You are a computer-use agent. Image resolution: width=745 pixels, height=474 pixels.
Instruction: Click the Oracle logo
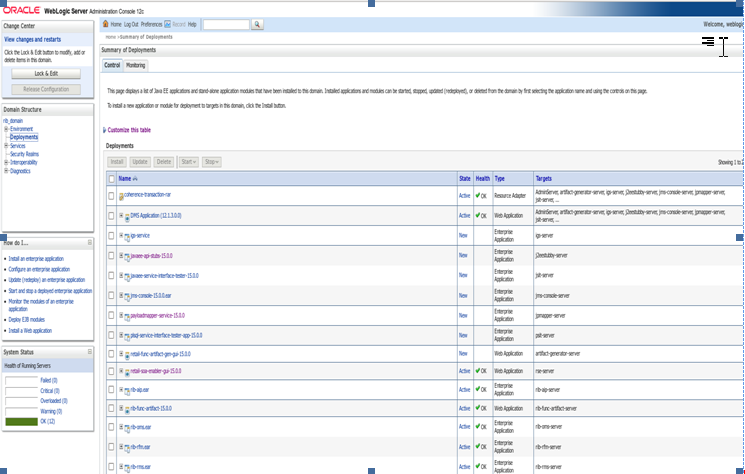[22, 10]
